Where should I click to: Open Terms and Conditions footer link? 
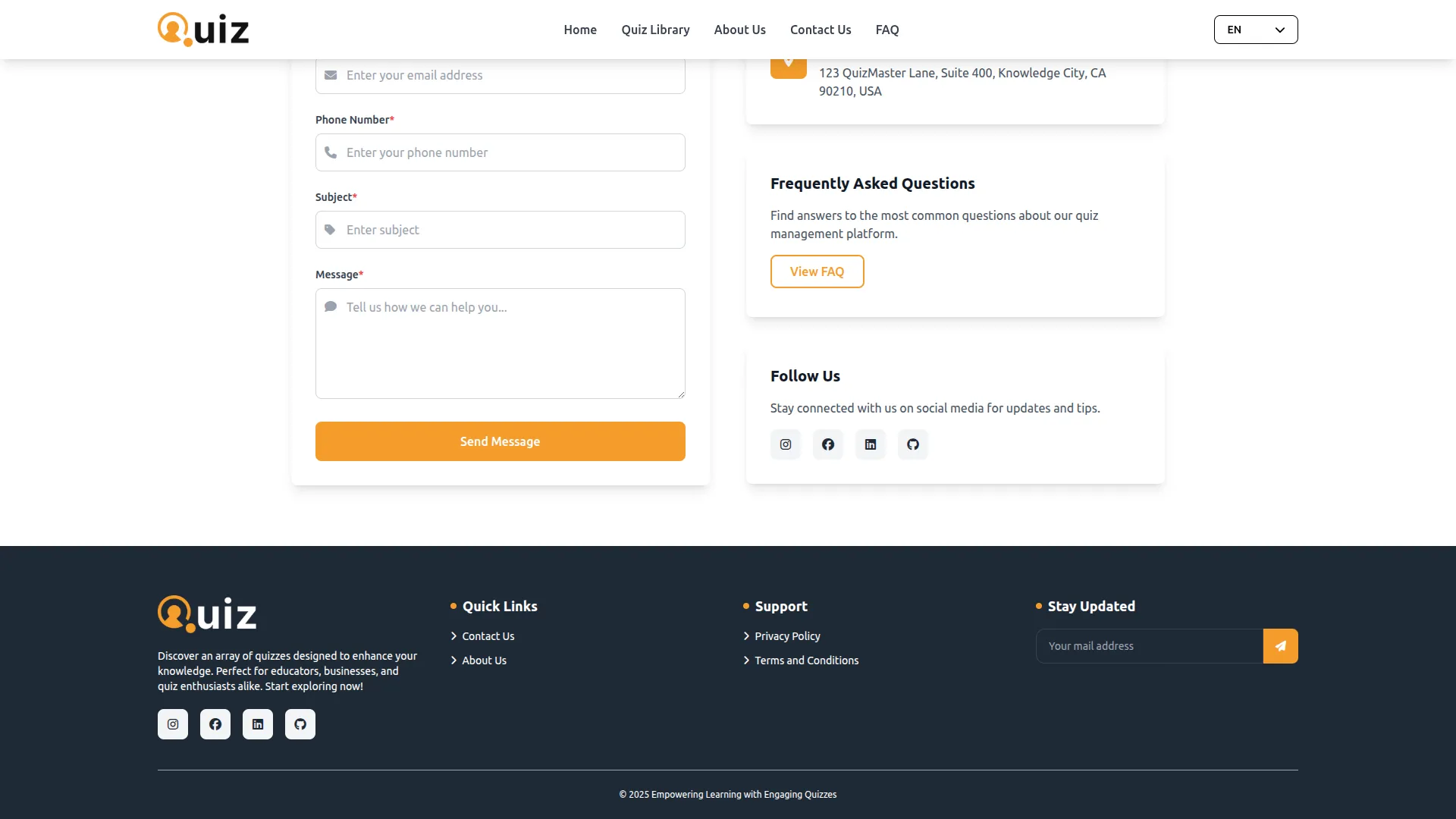coord(806,661)
